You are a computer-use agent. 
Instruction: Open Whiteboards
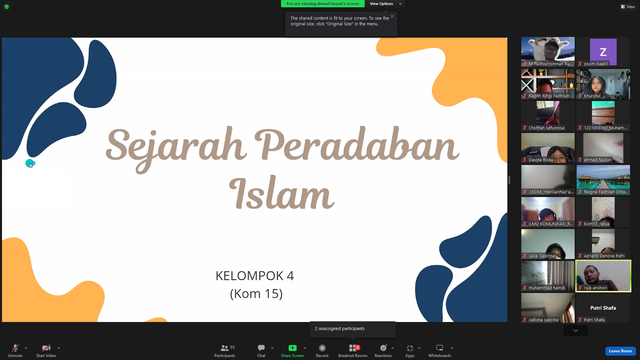(440, 350)
